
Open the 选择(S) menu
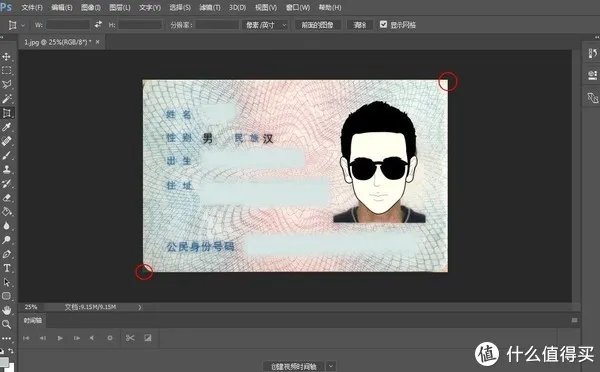180,7
